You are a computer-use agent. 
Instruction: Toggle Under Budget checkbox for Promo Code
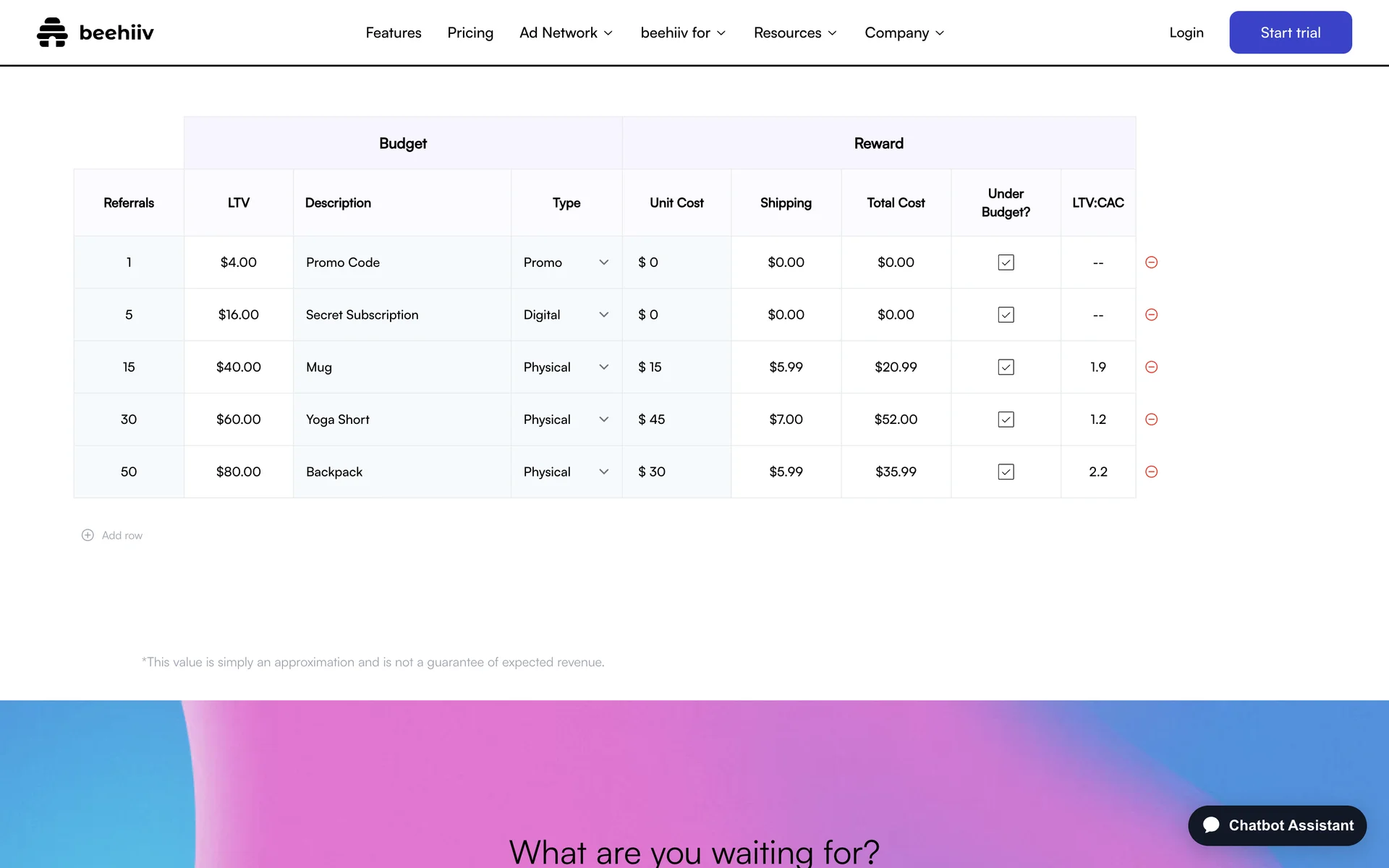tap(1006, 263)
